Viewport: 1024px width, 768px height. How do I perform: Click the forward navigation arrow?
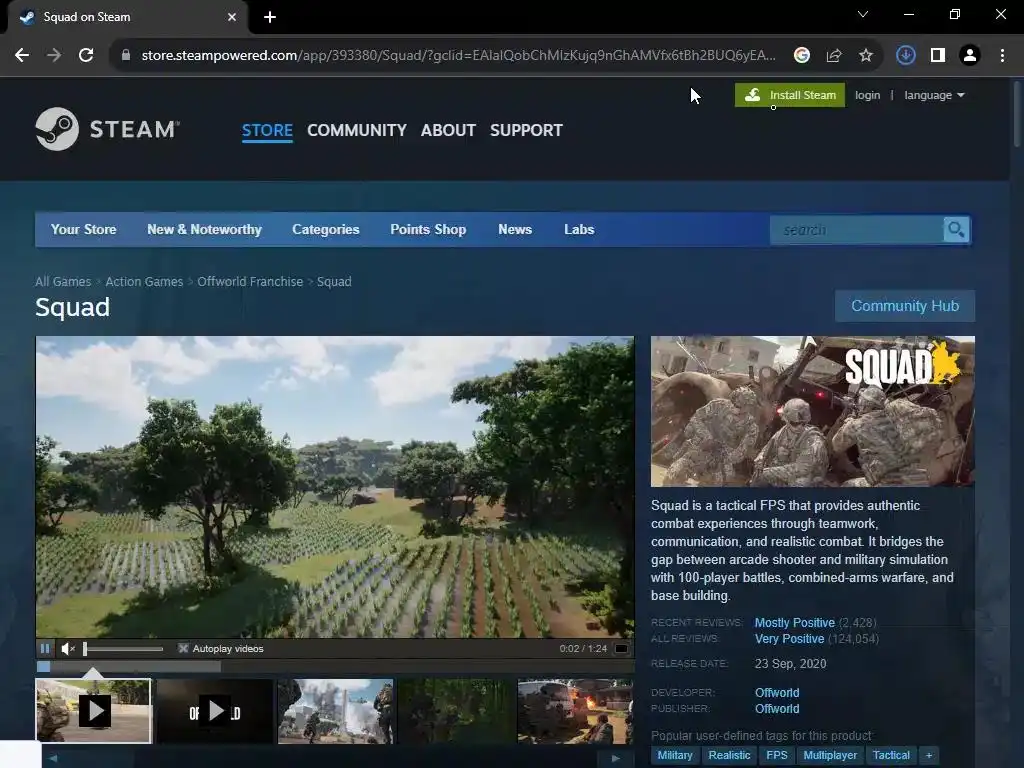click(54, 56)
